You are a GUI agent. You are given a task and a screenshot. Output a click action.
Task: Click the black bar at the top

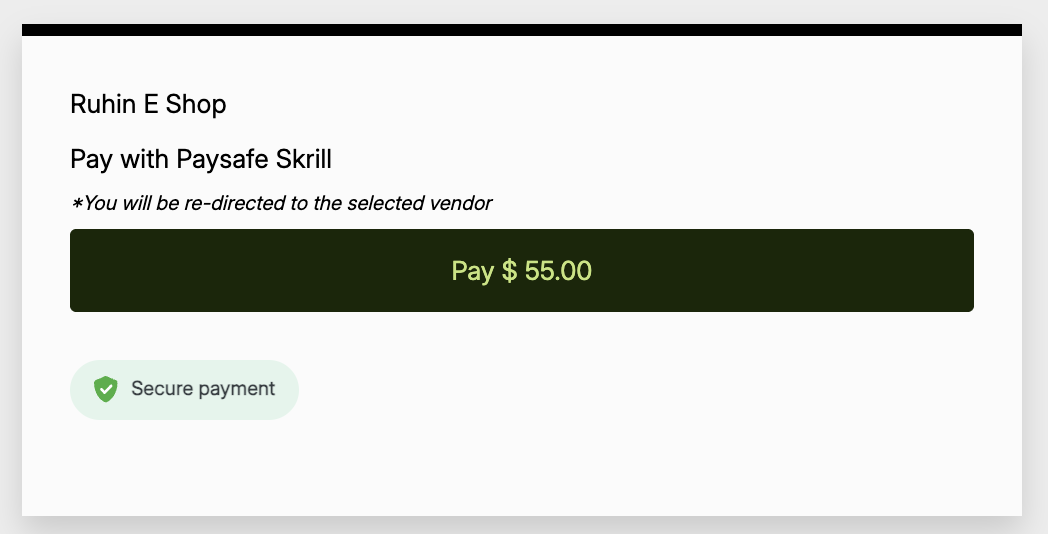[521, 30]
